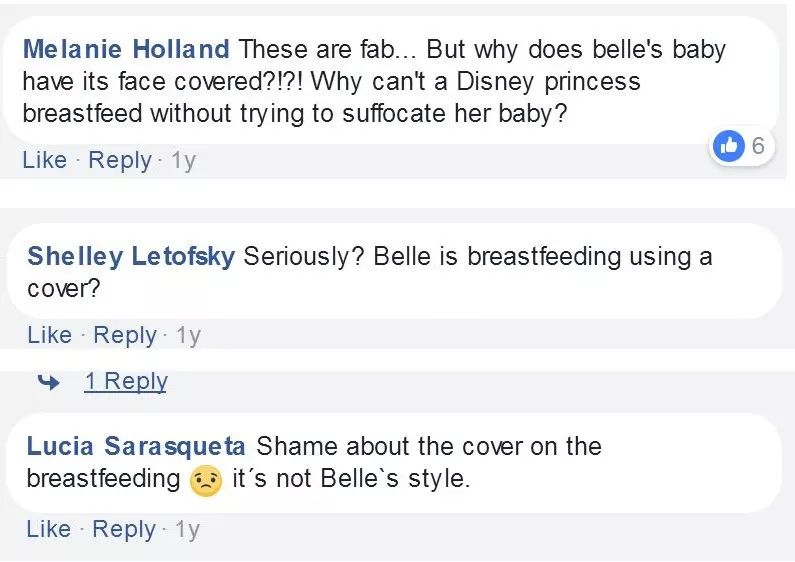Click the curved reply arrow icon

pos(48,381)
